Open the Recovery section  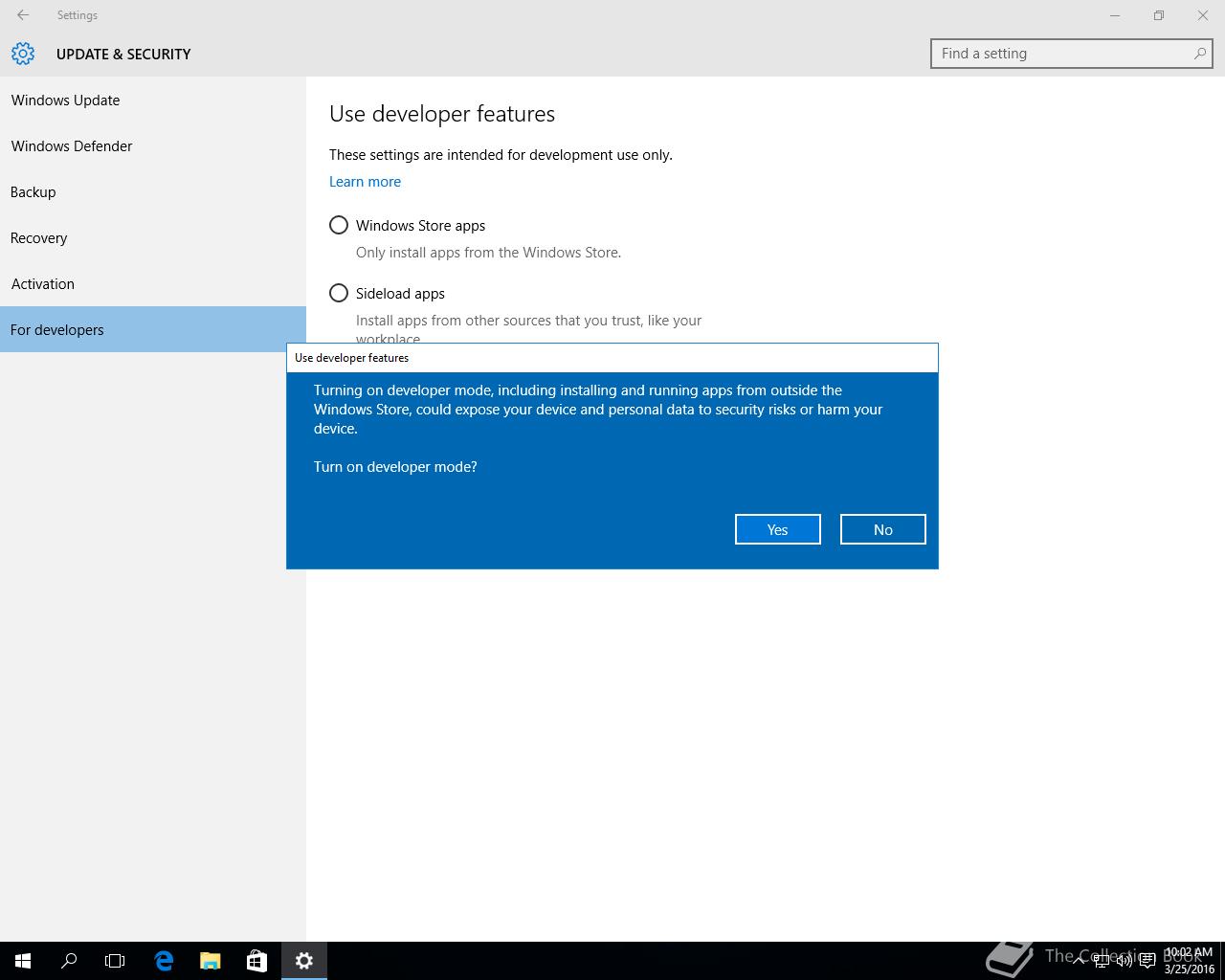[153, 237]
